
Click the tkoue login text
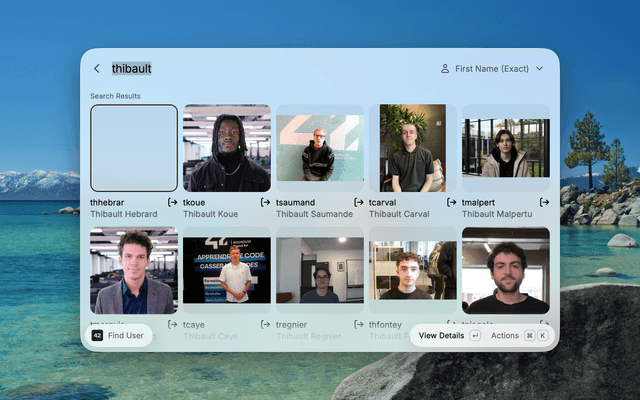coord(194,202)
